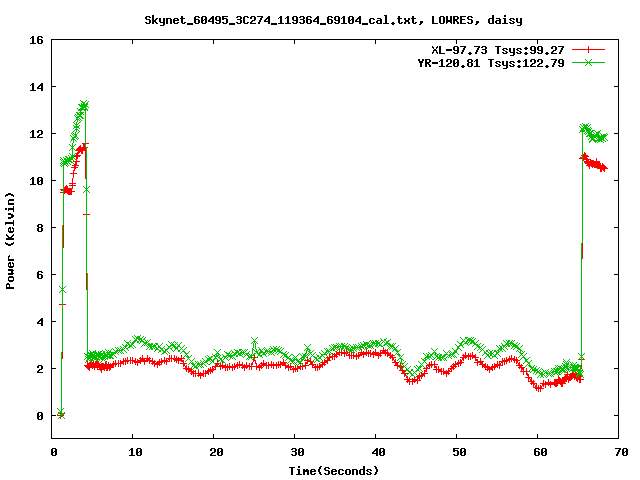
Task: Click the red XL peak near 4 seconds
Action: tap(83, 147)
